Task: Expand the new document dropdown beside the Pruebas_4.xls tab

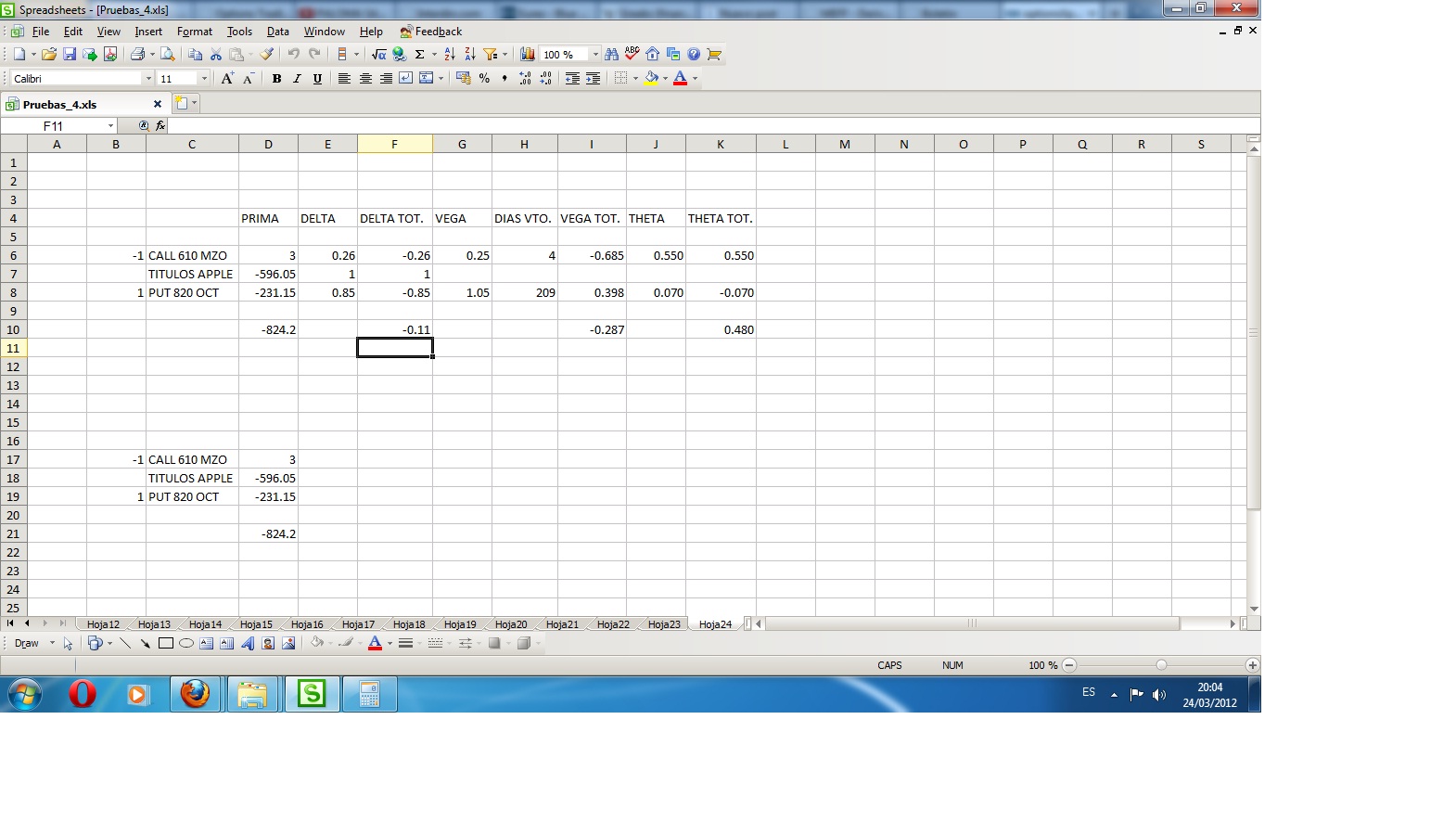Action: pos(194,104)
